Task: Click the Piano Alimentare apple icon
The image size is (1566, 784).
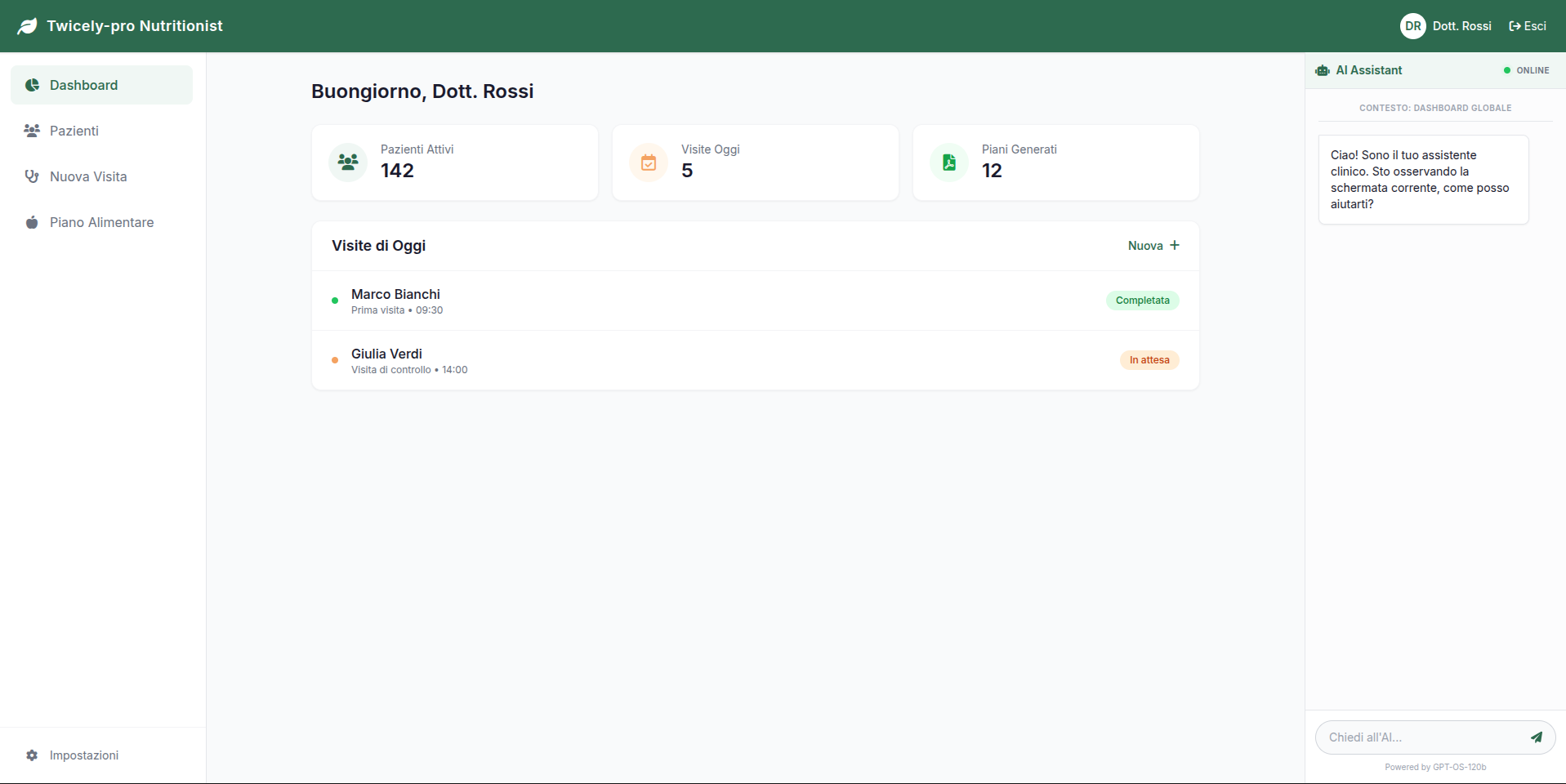Action: (x=31, y=222)
